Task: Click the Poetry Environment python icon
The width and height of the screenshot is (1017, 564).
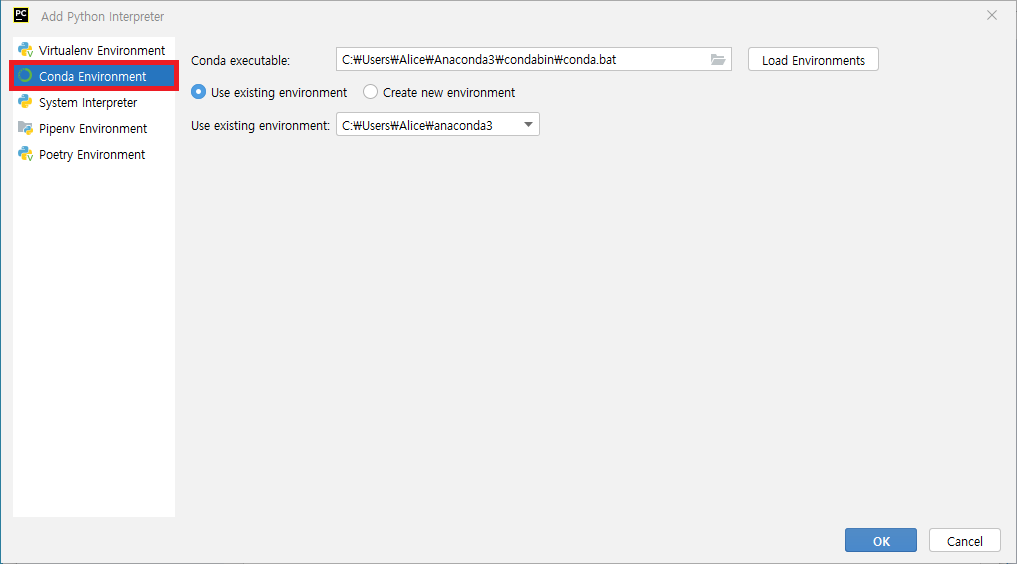Action: click(25, 154)
